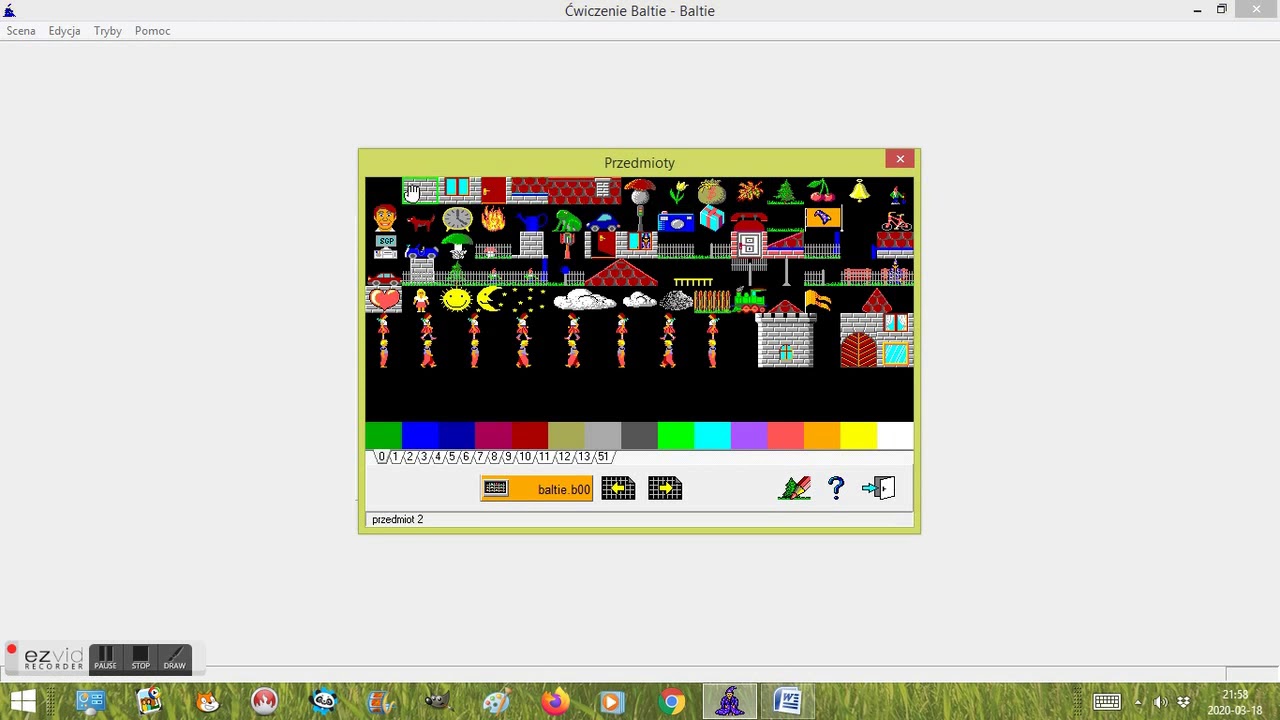Open the Windows Start menu
1280x720 pixels.
[x=23, y=701]
